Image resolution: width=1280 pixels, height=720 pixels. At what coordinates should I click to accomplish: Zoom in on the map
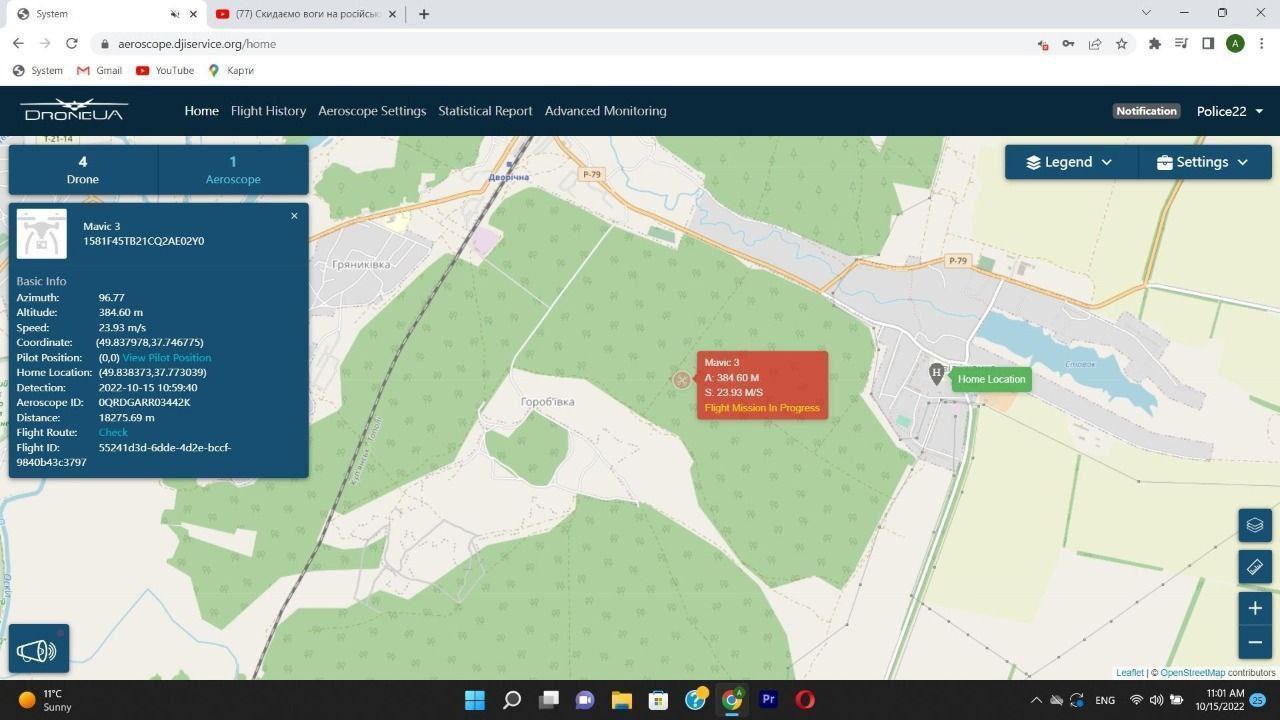(x=1255, y=608)
